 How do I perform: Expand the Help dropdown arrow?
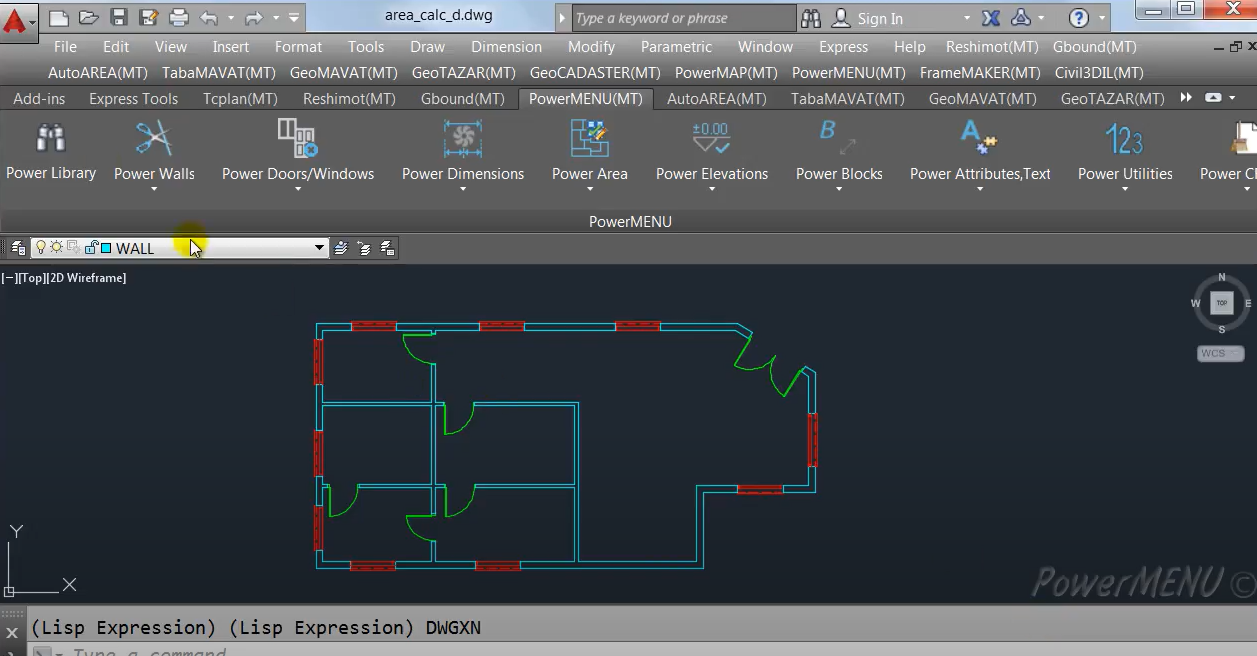click(1103, 18)
